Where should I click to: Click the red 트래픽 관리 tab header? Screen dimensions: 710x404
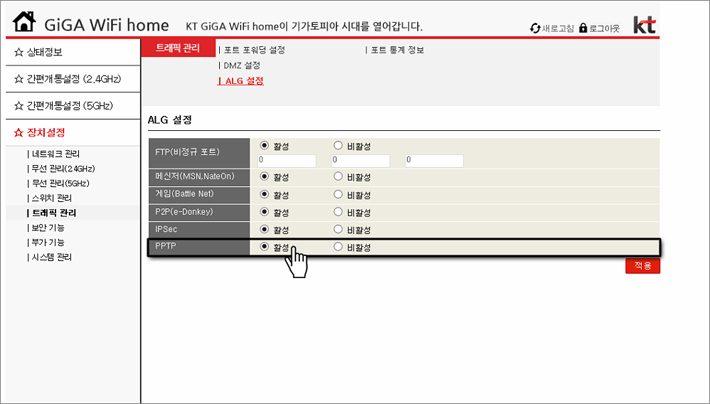(x=178, y=48)
